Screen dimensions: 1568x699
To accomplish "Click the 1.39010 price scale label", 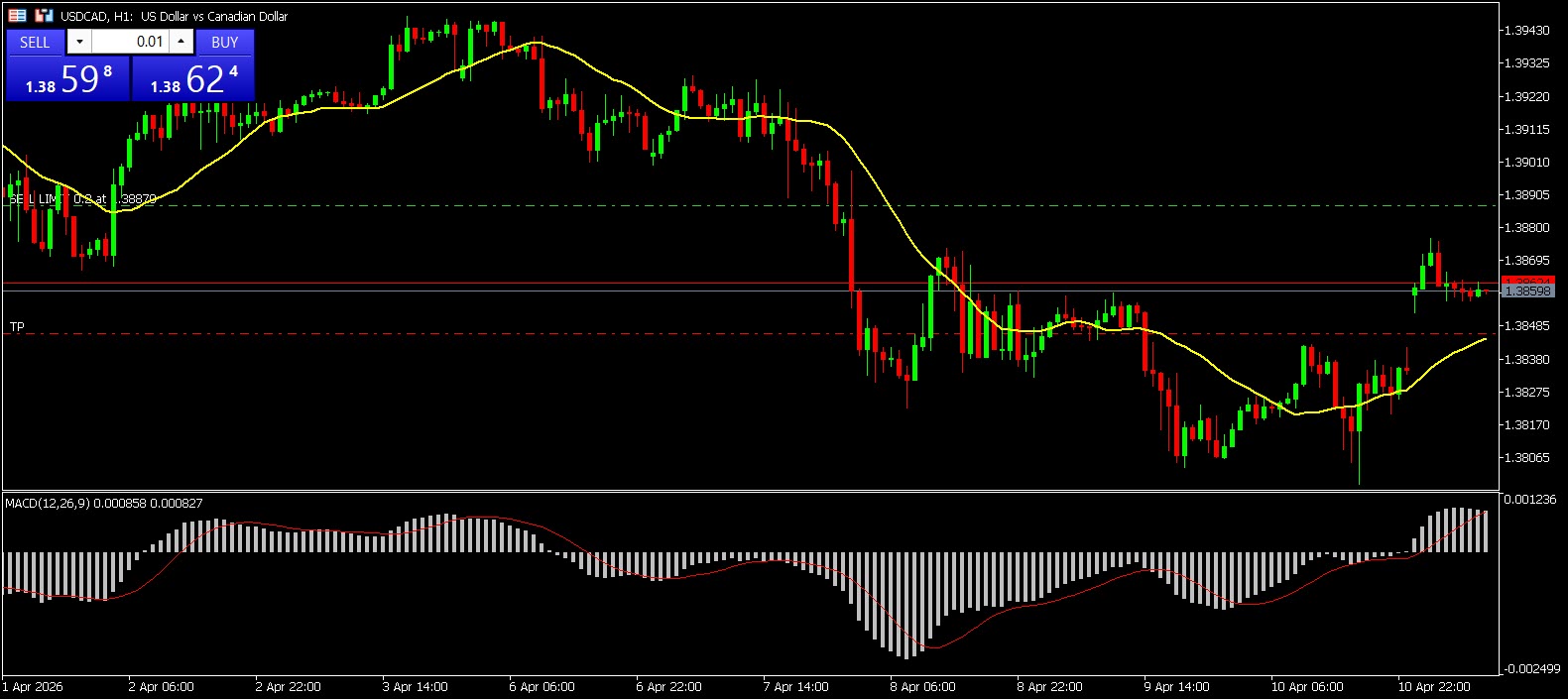I will click(1526, 163).
